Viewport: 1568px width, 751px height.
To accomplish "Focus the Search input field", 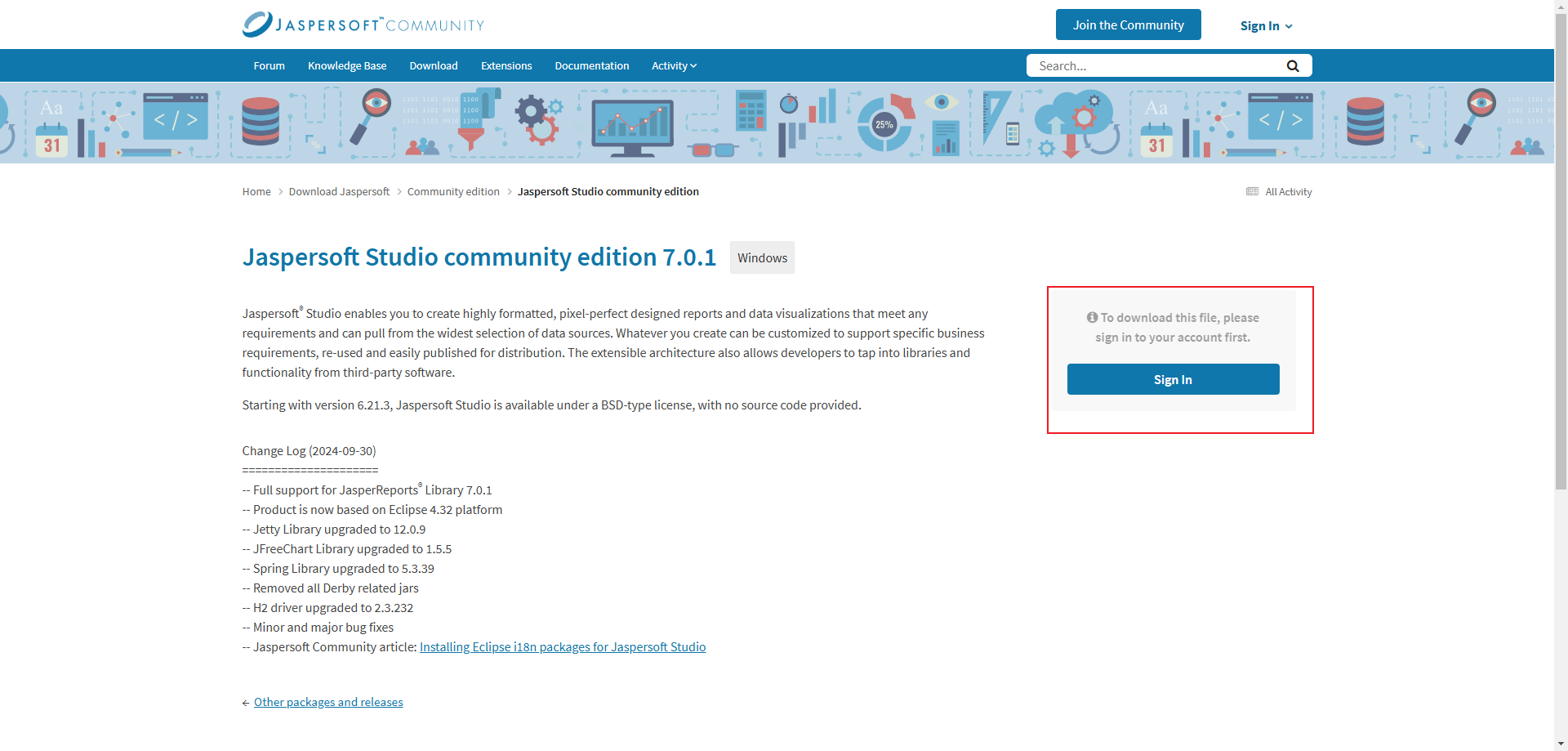I will (x=1156, y=66).
